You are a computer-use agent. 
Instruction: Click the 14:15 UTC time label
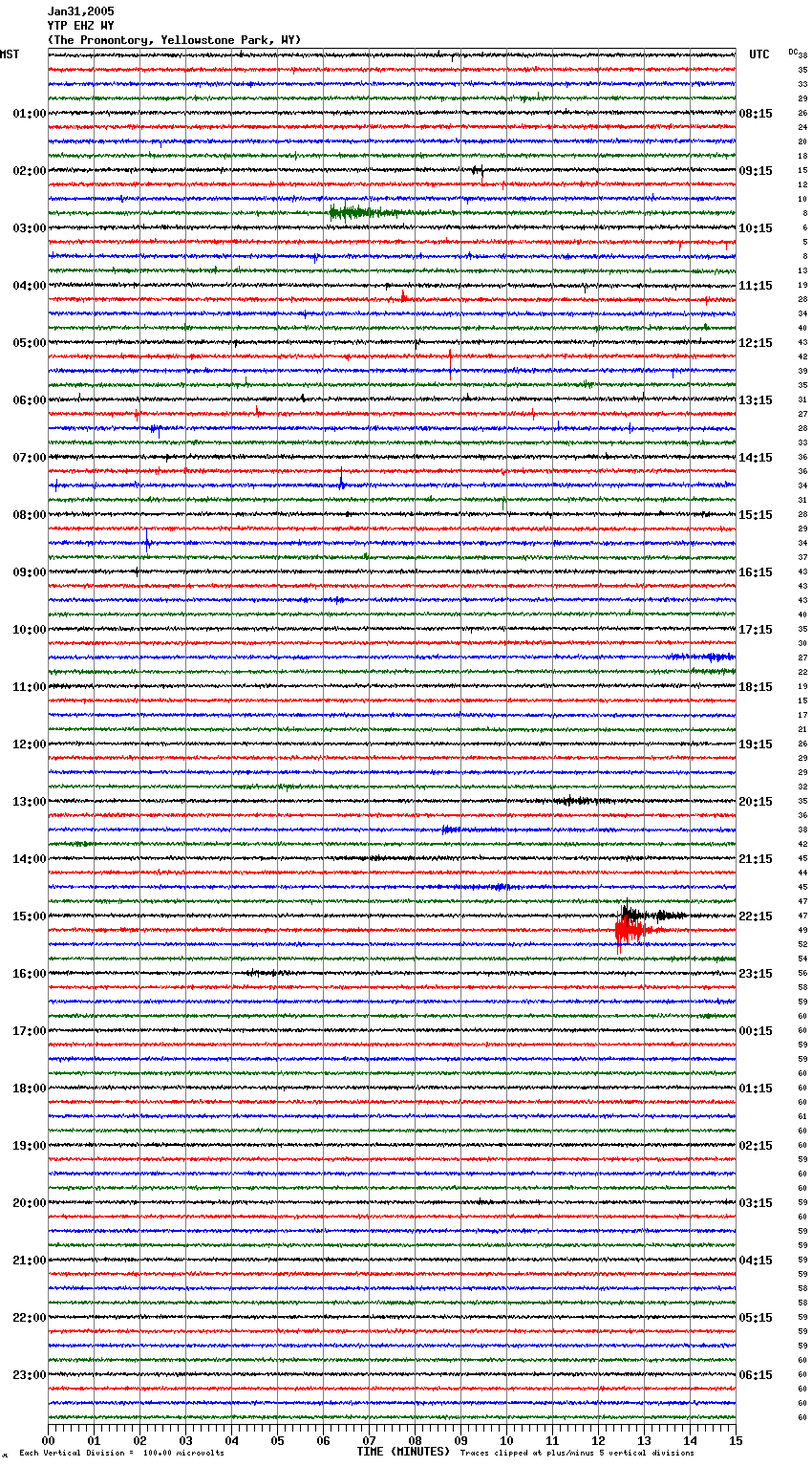[x=756, y=458]
